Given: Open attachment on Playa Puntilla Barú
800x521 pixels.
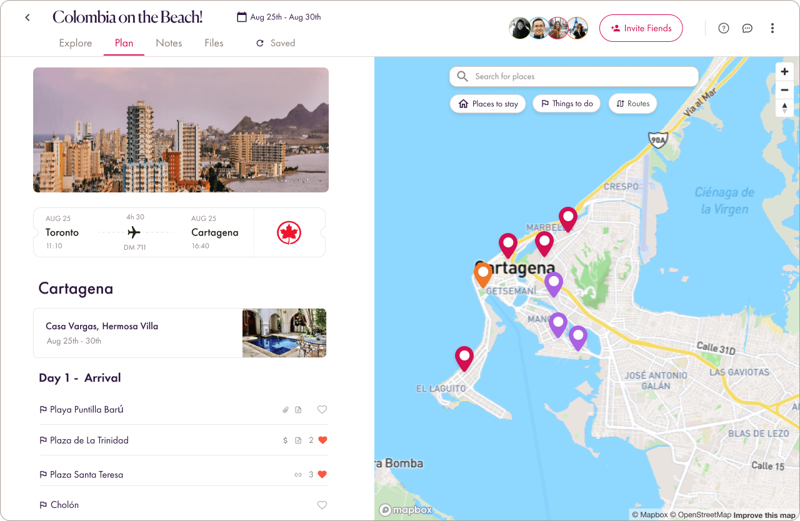Looking at the screenshot, I should [285, 410].
